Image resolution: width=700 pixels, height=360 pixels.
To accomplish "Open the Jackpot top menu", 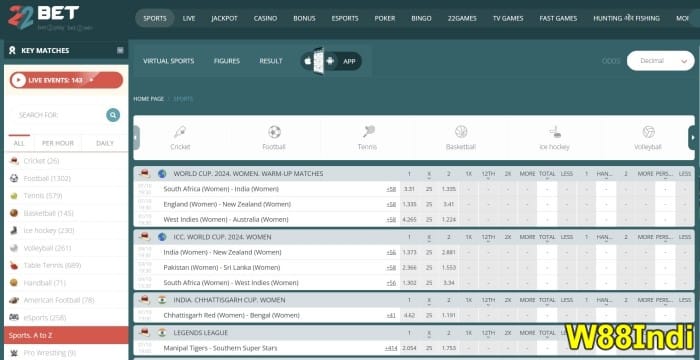I will (x=225, y=18).
